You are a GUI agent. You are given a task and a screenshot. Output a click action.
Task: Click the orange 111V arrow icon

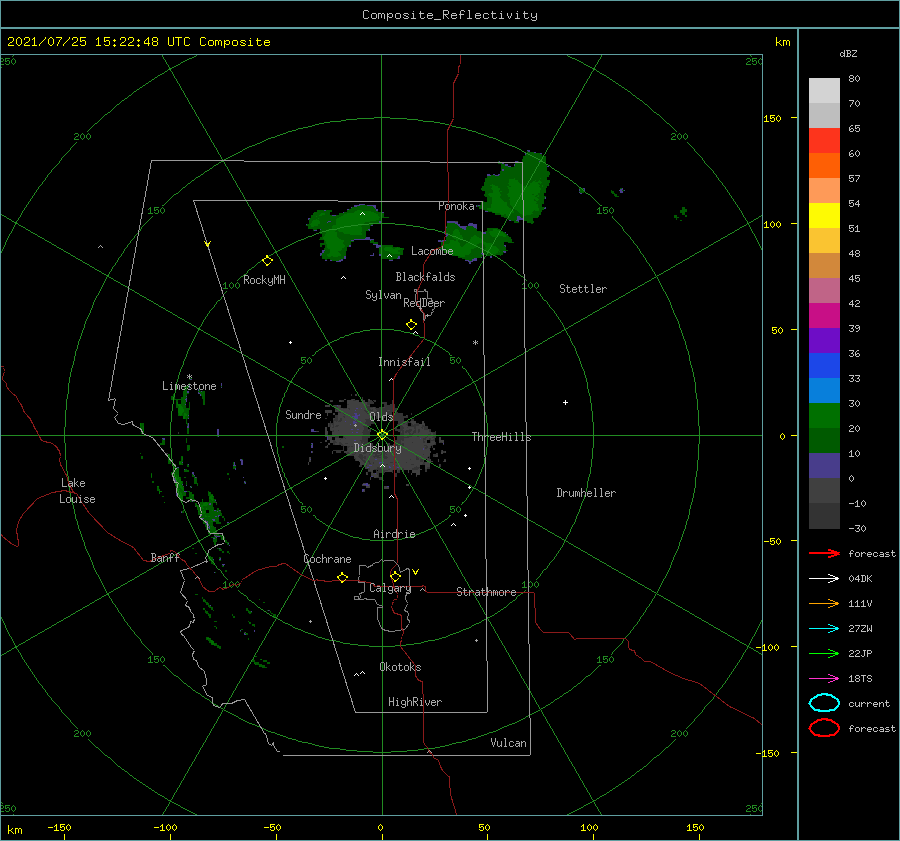coord(824,603)
